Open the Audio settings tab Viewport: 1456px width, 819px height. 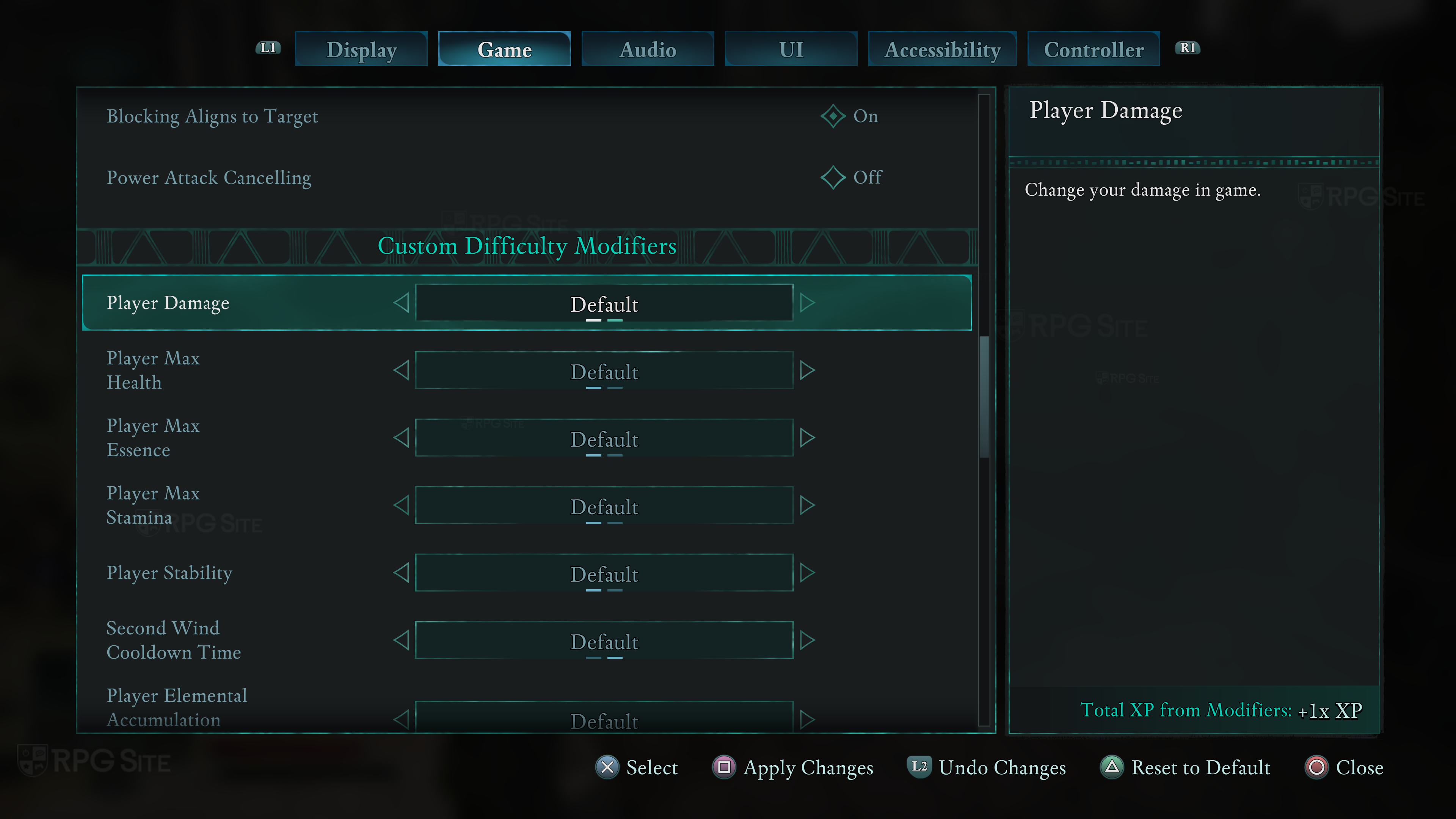[648, 49]
